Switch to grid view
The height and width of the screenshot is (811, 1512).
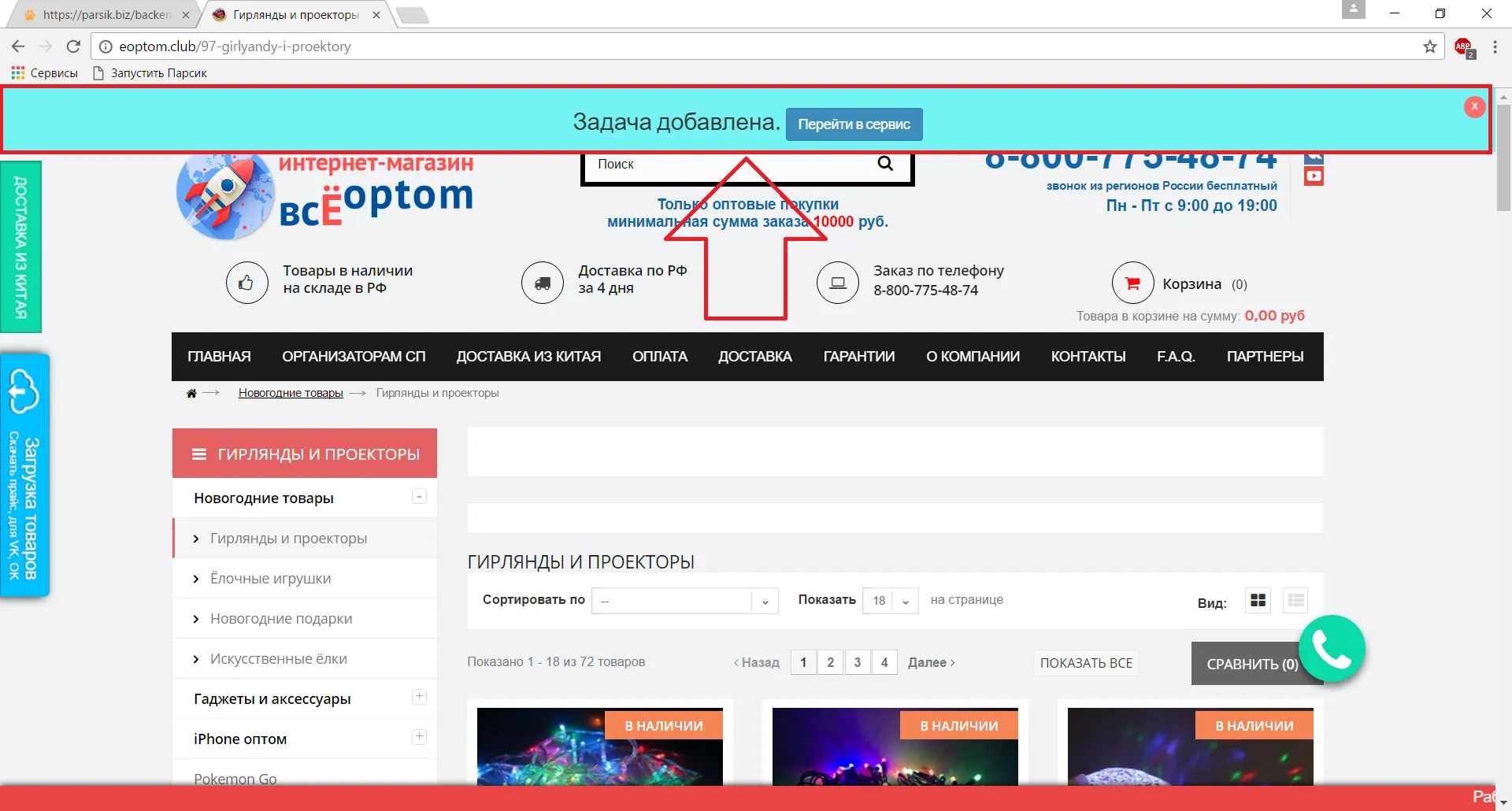tap(1258, 601)
